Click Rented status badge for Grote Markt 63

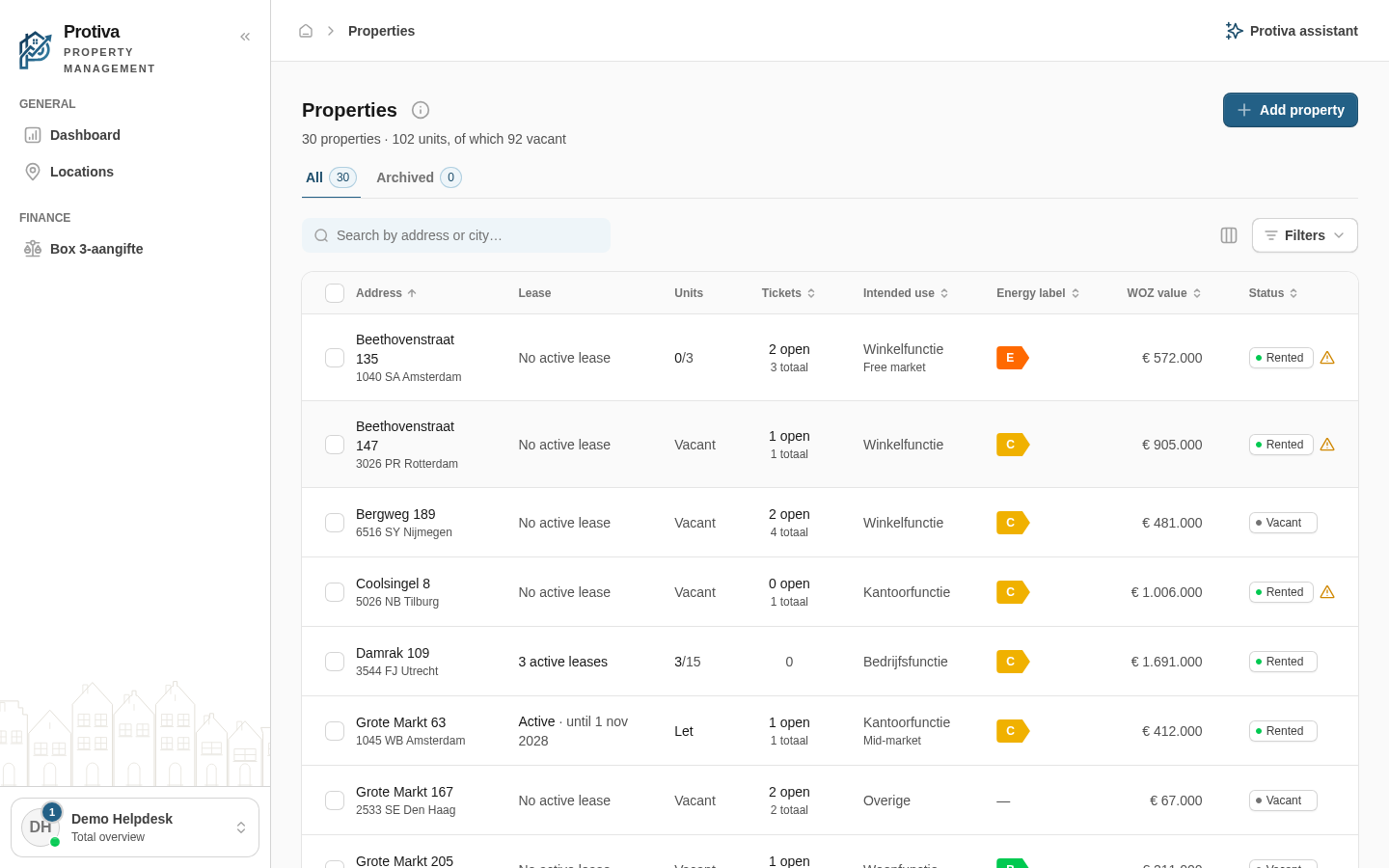coord(1283,731)
